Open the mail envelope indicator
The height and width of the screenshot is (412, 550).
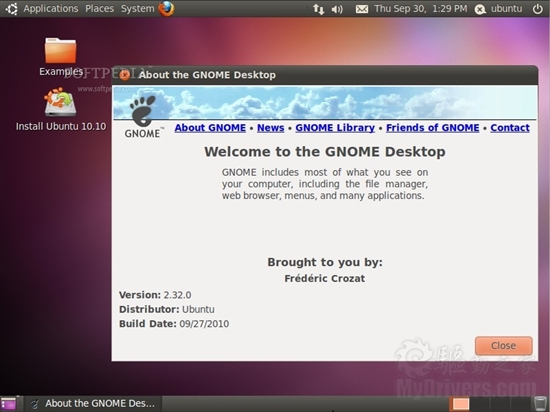coord(362,9)
